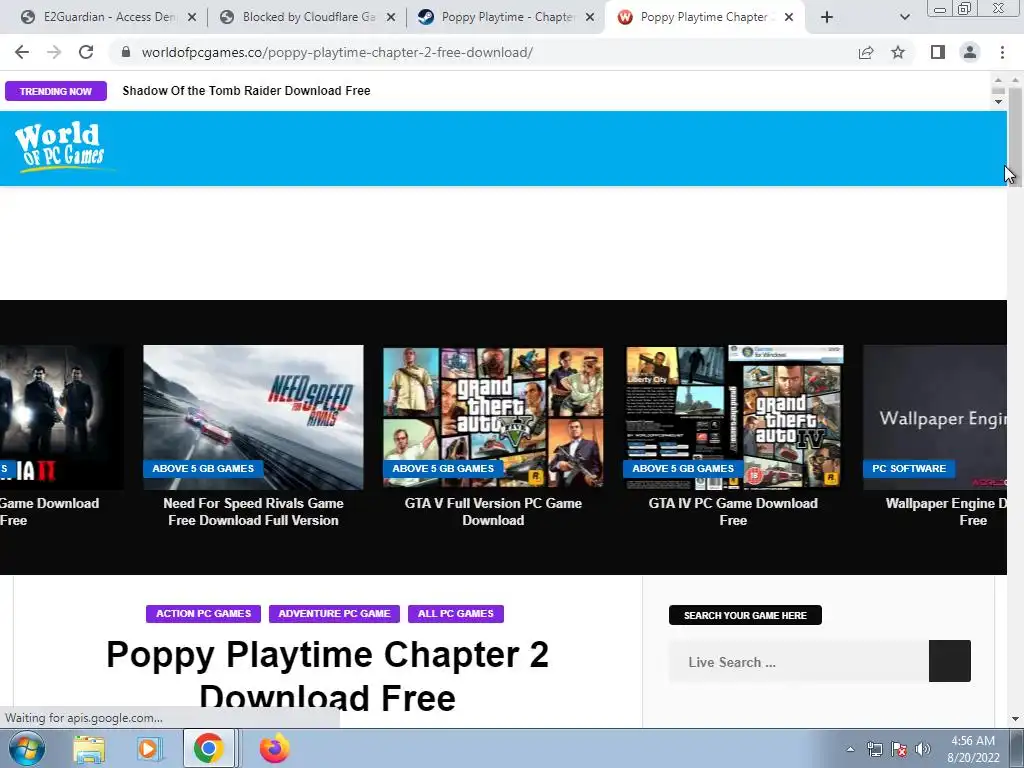Click the TRENDING NOW badge
This screenshot has height=768, width=1024.
point(56,91)
